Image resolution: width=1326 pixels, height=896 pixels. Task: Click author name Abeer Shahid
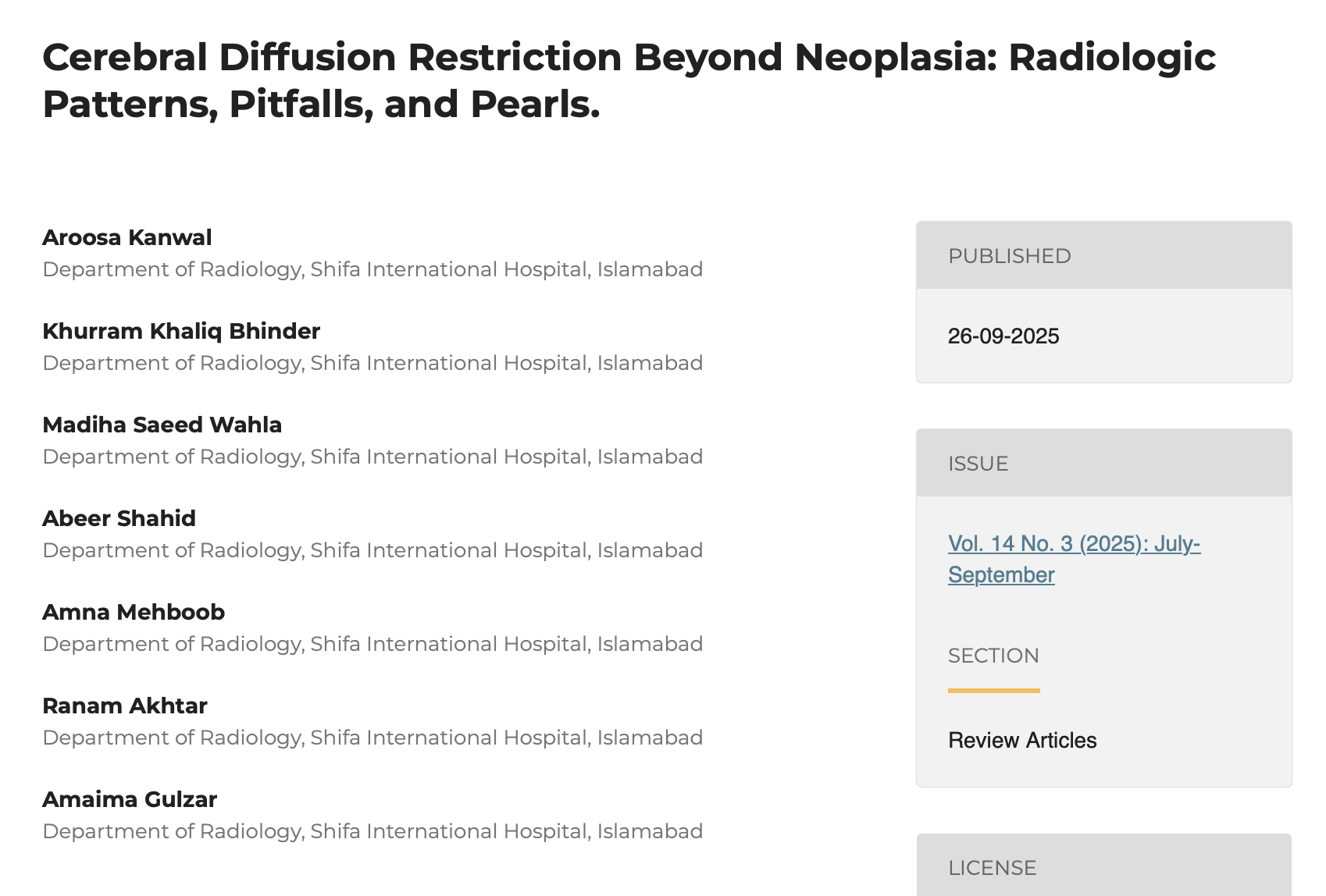tap(119, 518)
